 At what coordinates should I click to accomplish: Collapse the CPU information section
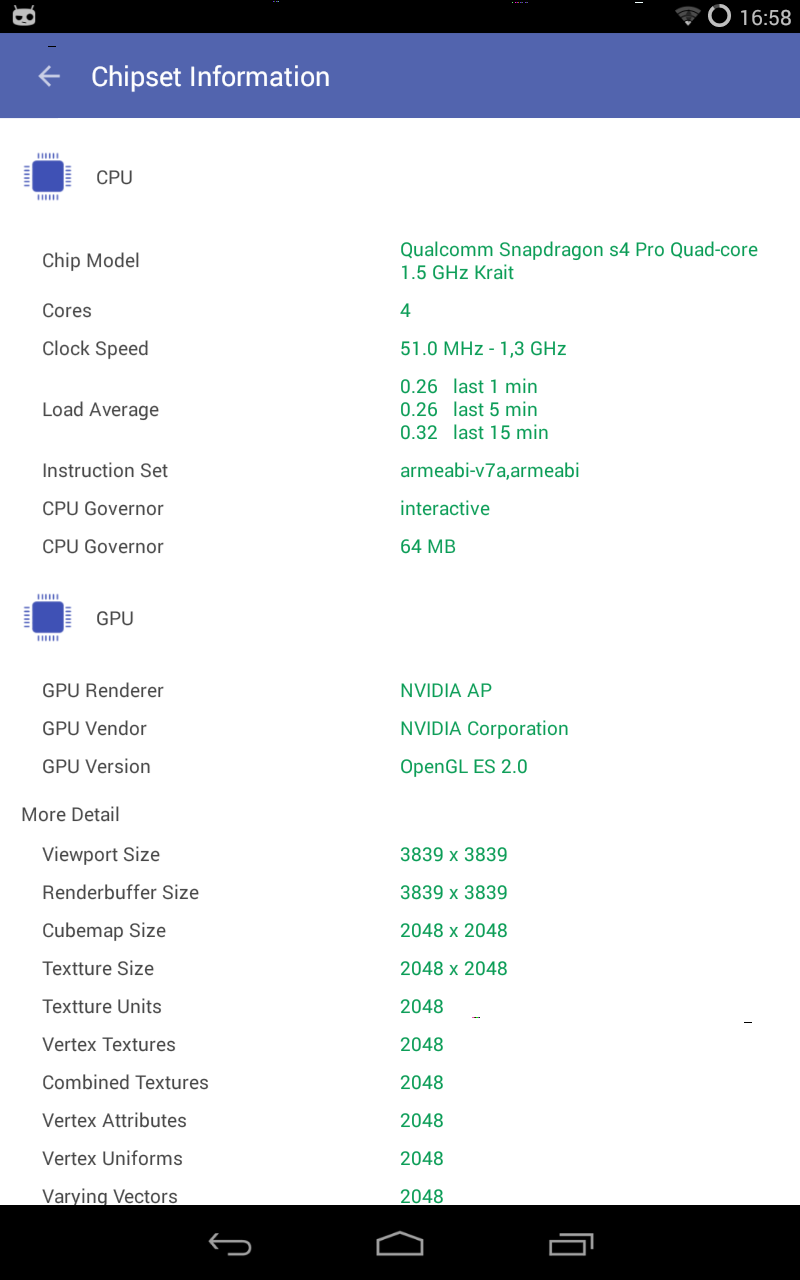pyautogui.click(x=114, y=177)
